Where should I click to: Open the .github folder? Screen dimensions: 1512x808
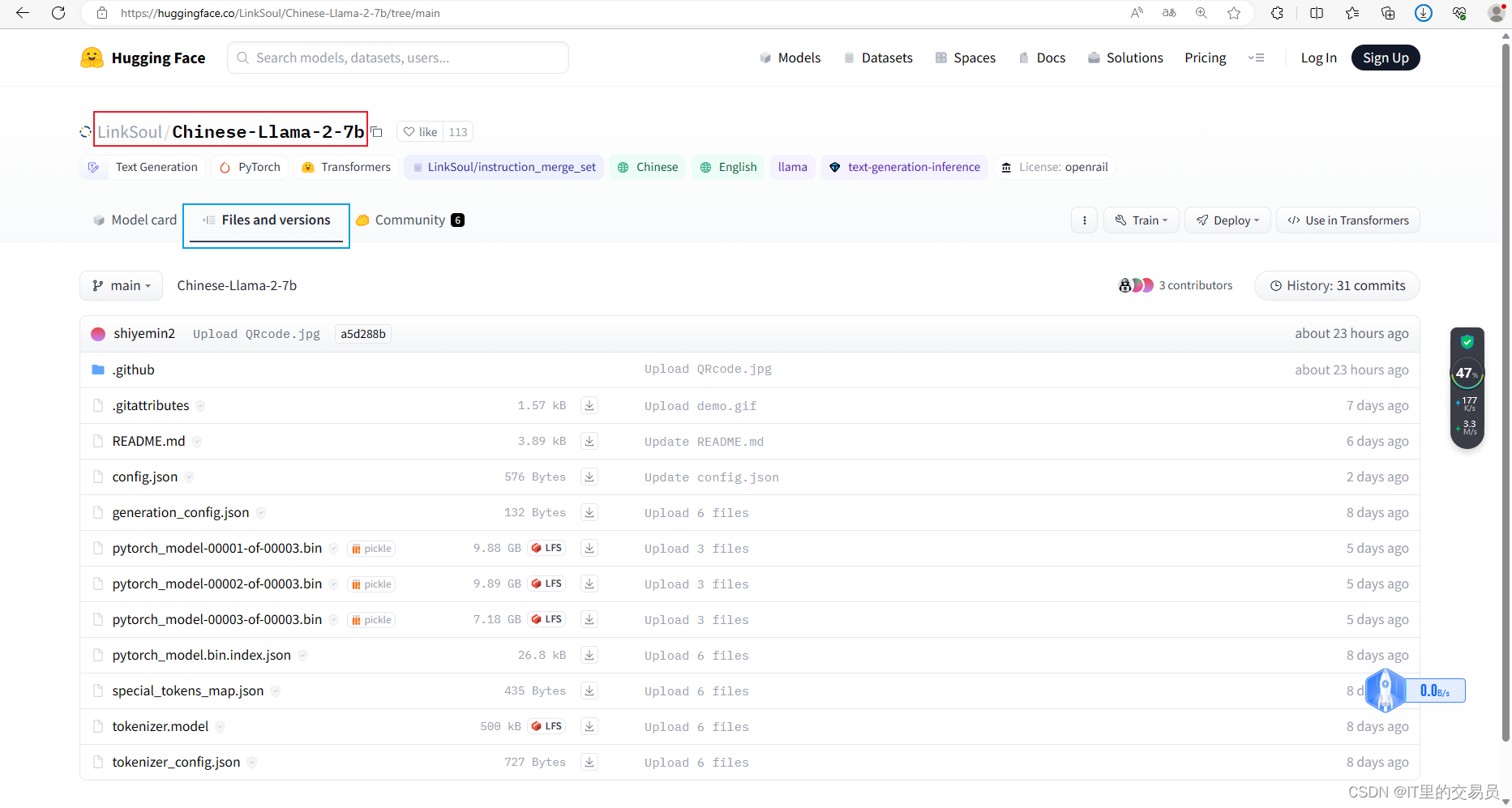point(133,370)
